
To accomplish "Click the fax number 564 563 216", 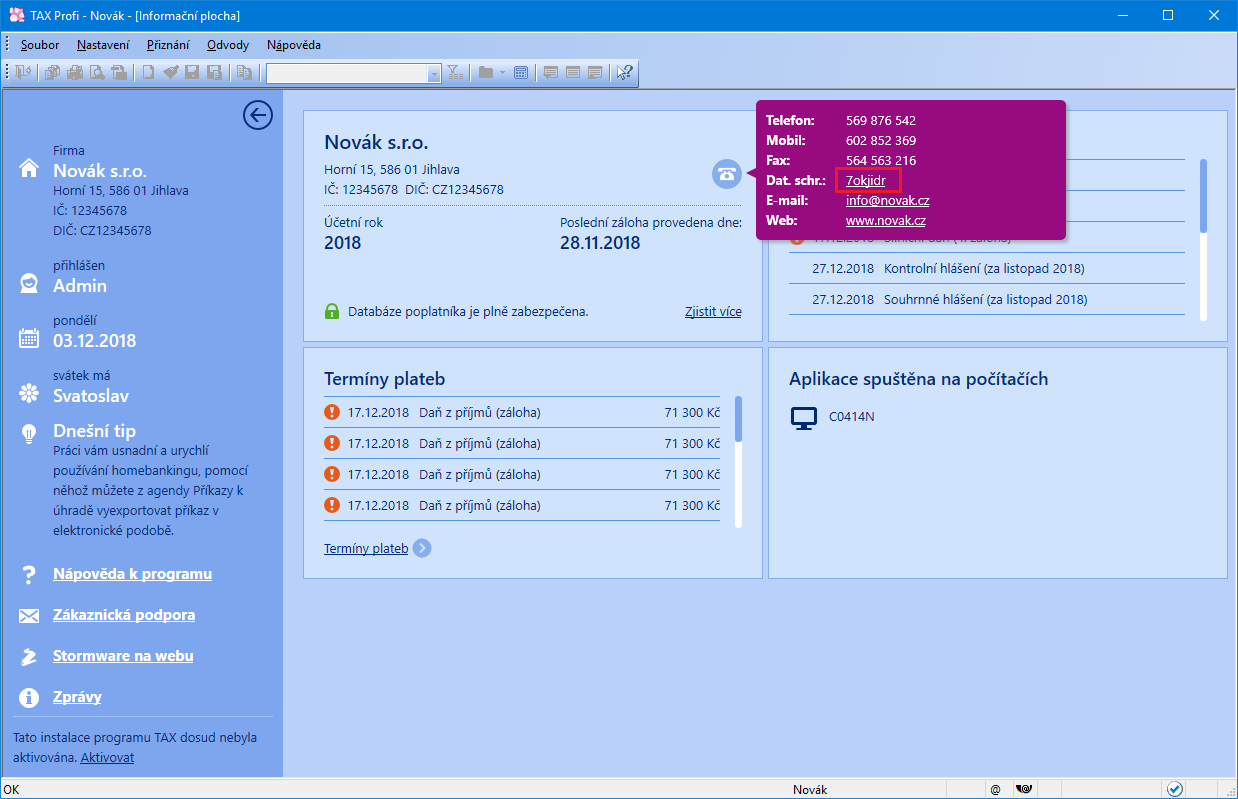I will pos(881,160).
